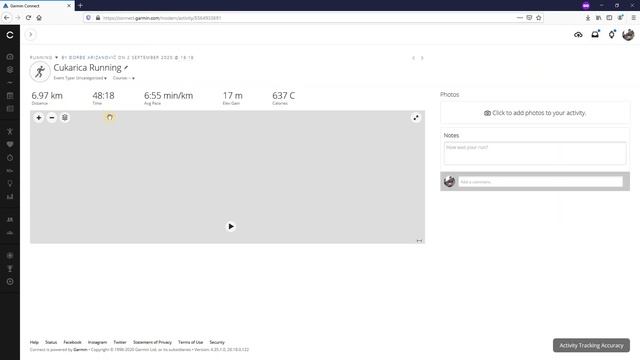Open a new browser tab
Screen dimensions: 640x360
click(x=80, y=6)
